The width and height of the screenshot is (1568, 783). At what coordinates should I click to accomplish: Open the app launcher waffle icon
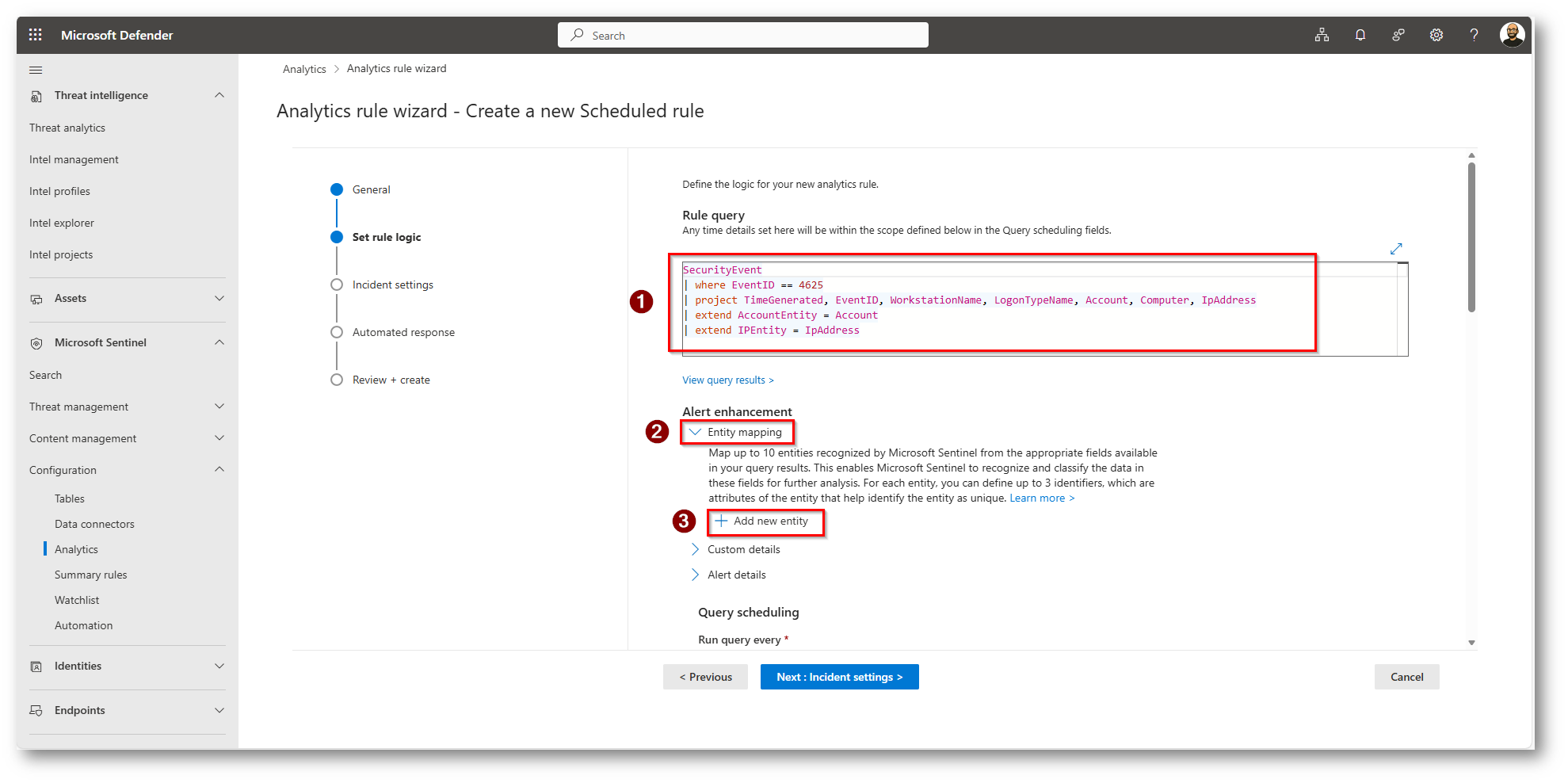tap(35, 35)
